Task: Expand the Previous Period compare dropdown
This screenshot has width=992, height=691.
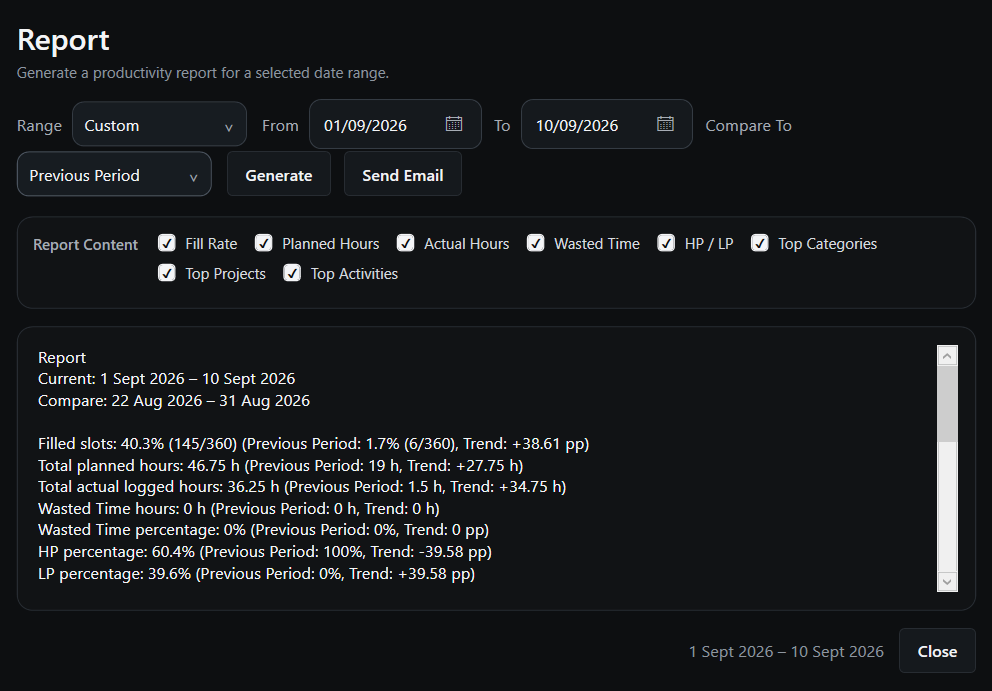Action: pos(114,174)
